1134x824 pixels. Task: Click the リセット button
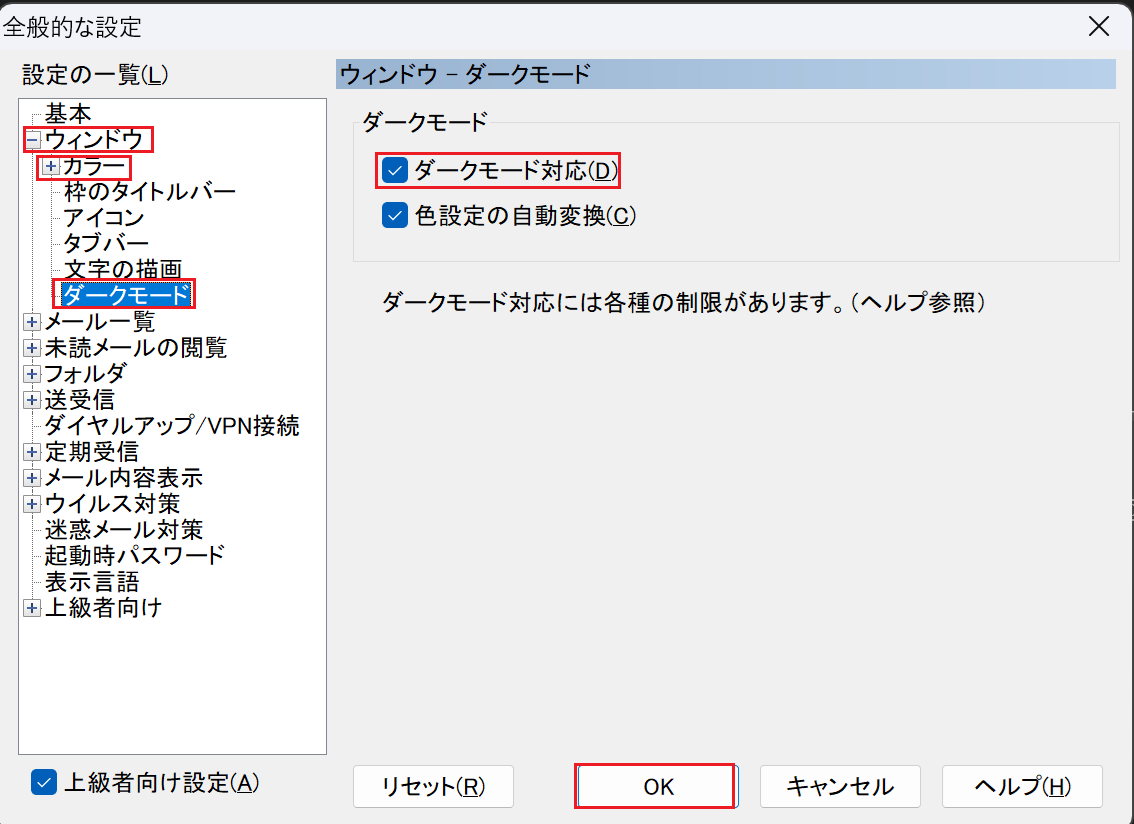click(x=433, y=787)
